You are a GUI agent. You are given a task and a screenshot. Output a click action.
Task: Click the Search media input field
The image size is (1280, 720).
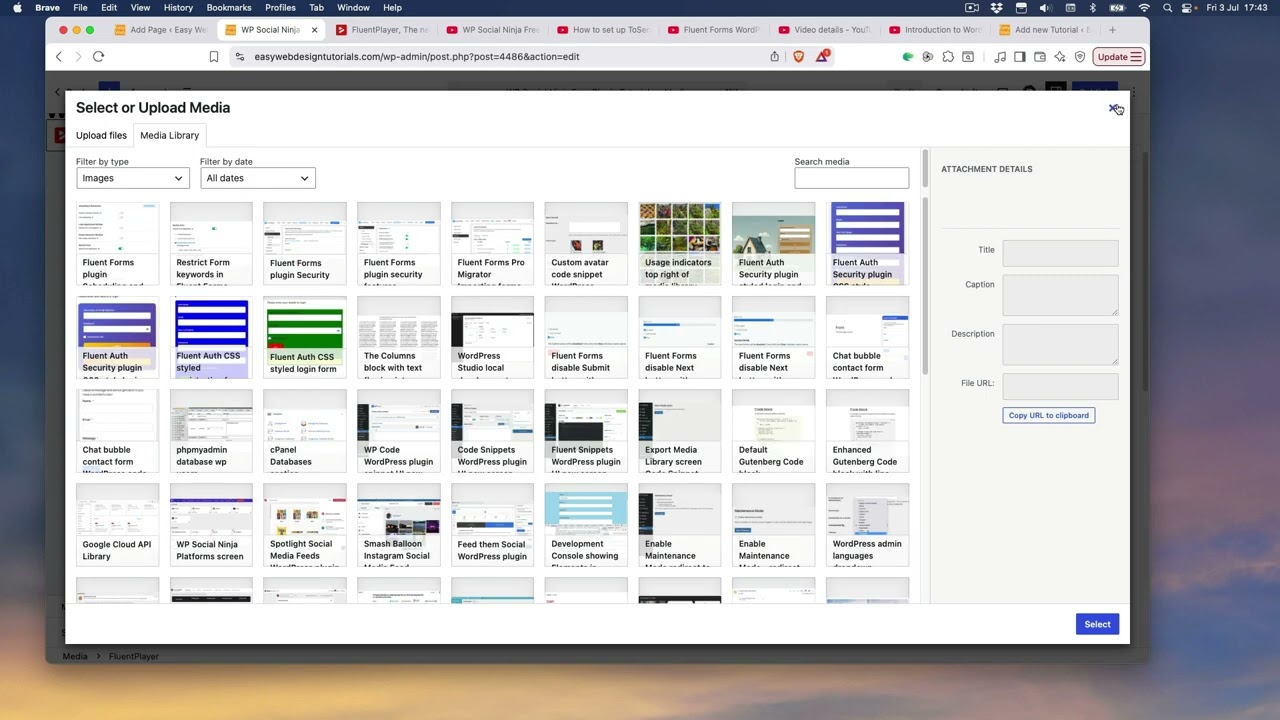click(851, 178)
